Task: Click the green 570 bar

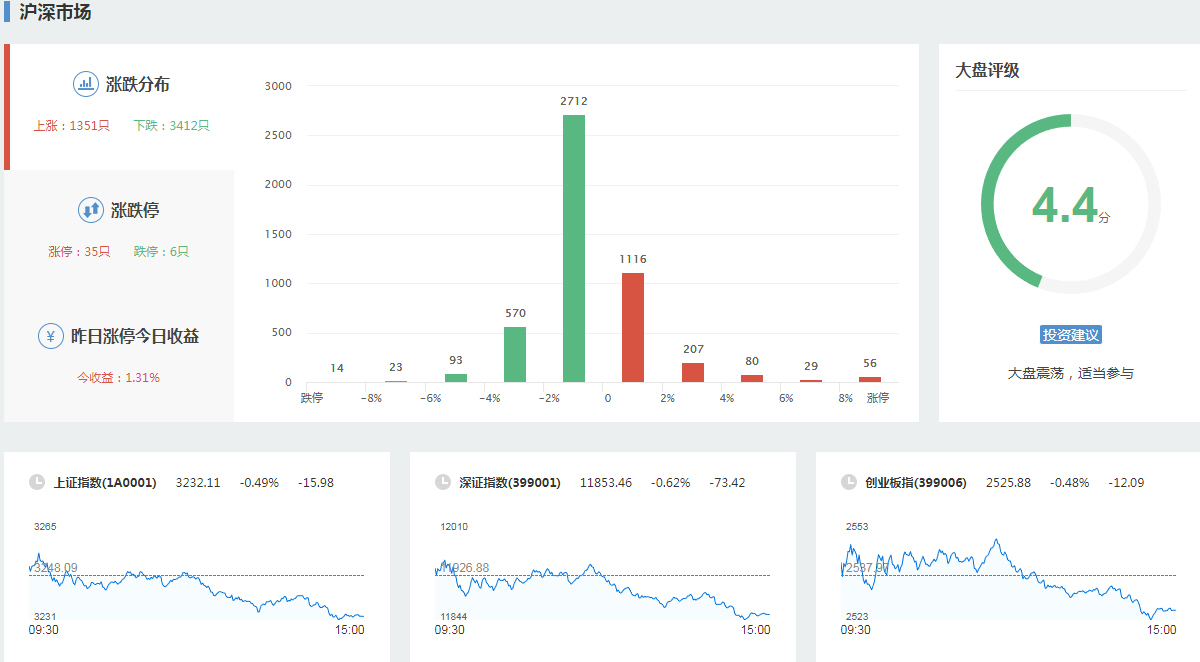Action: 515,354
